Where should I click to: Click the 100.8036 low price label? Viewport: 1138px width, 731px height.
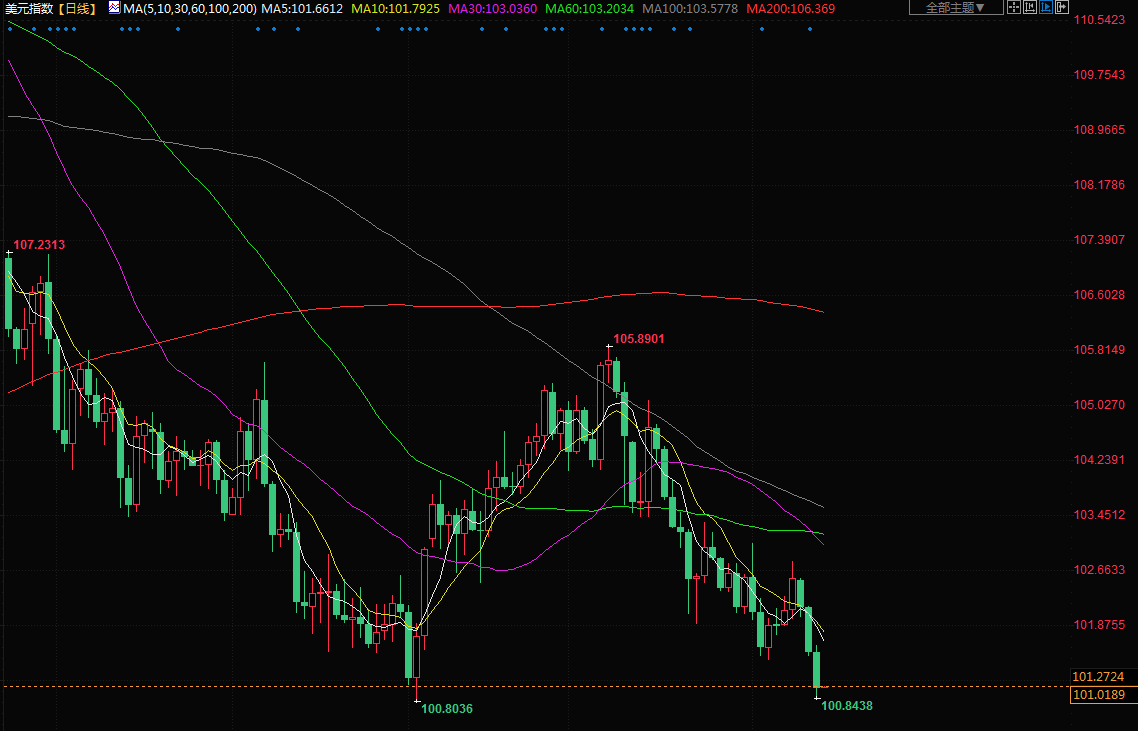coord(447,709)
